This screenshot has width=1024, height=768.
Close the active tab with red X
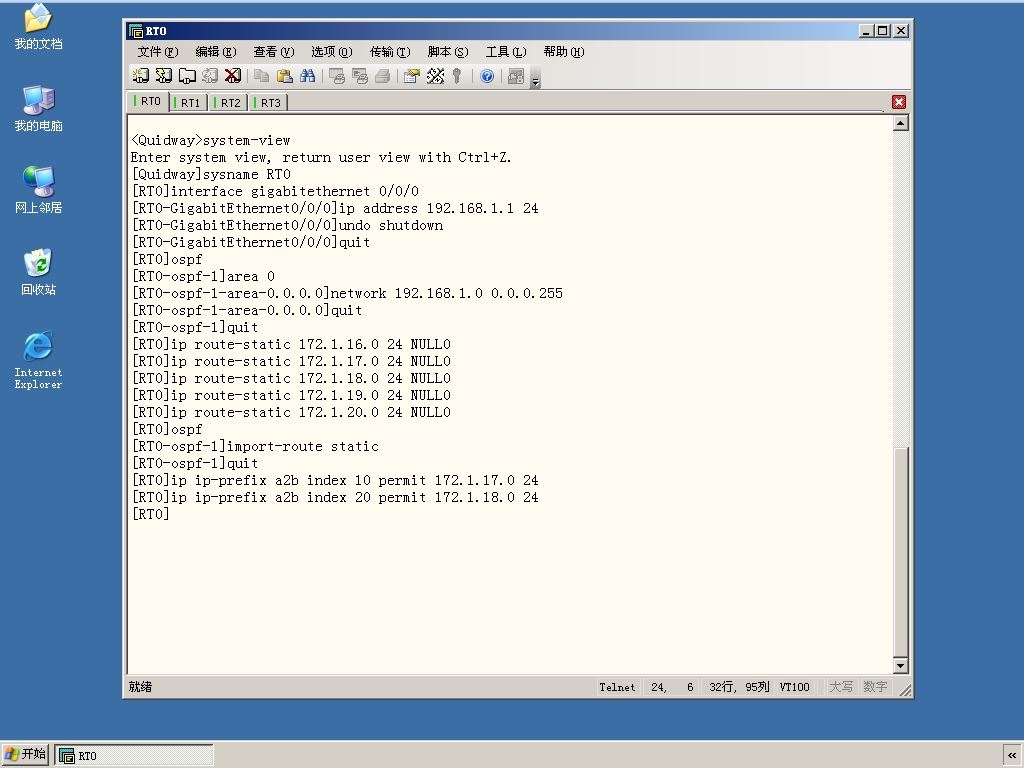click(899, 102)
